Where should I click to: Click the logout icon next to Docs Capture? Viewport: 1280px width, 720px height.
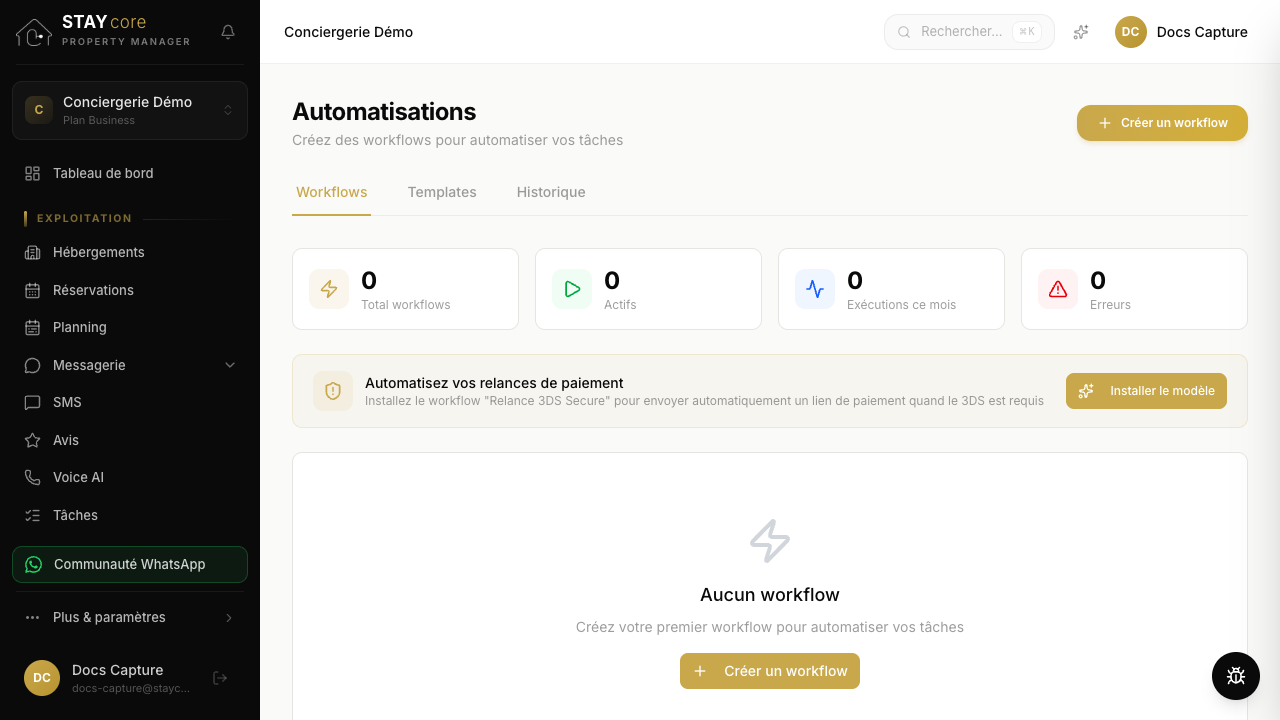(x=221, y=678)
